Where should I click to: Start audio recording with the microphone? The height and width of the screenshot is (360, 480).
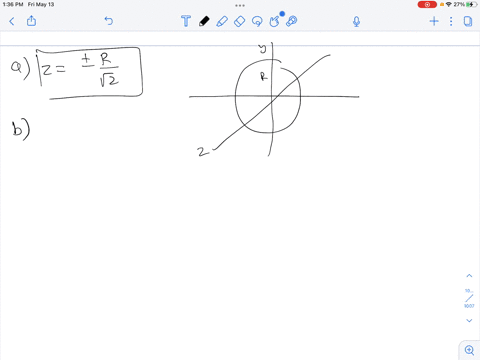[x=356, y=22]
